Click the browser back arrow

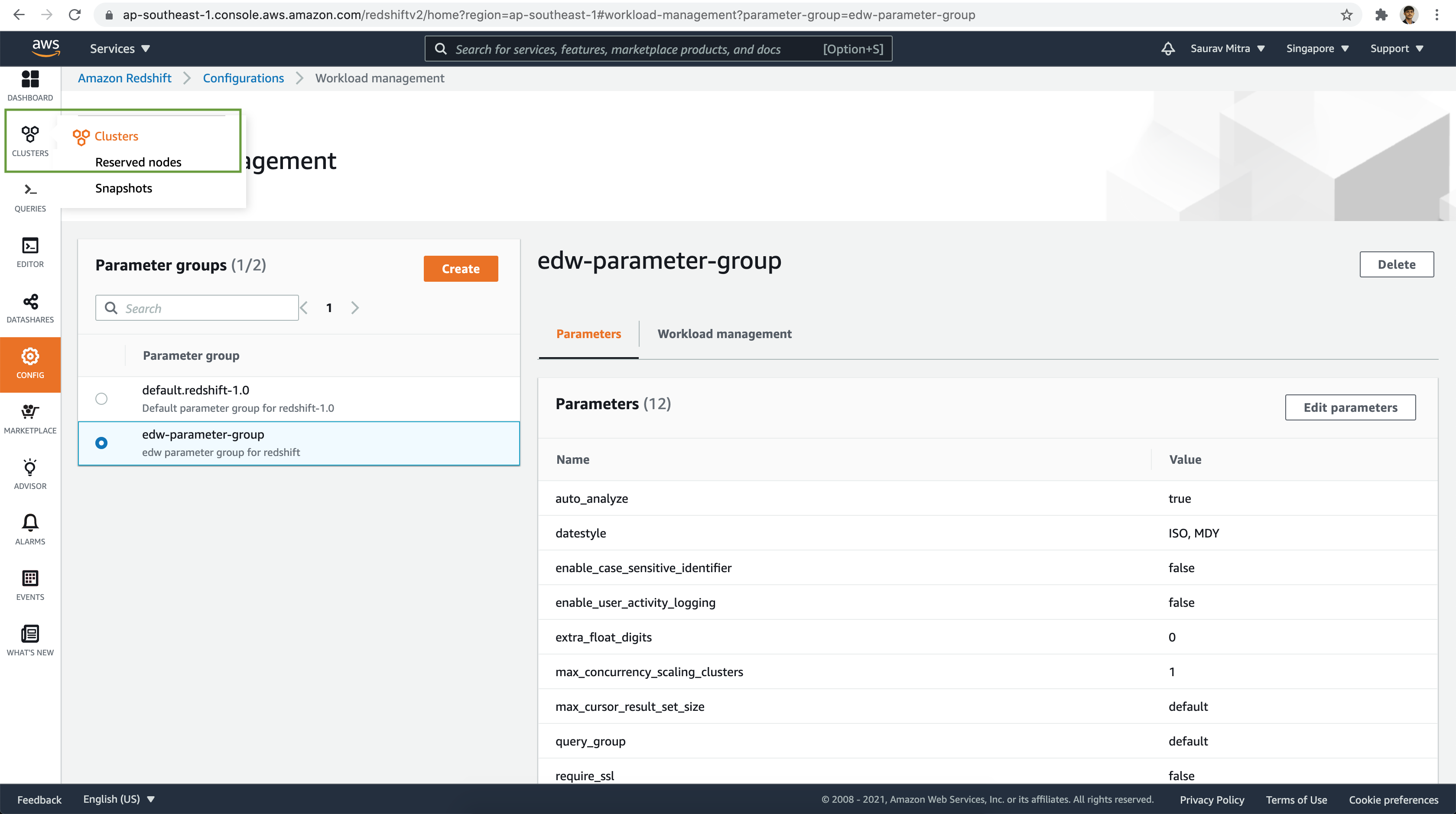19,15
